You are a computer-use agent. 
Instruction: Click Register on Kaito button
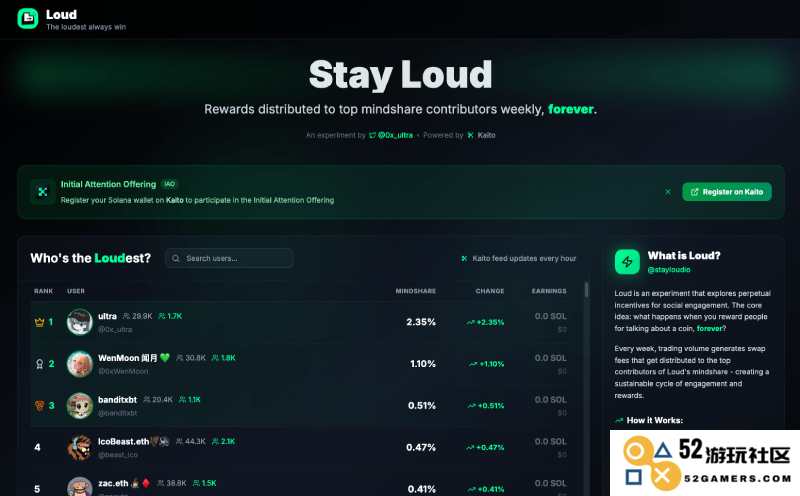click(x=727, y=192)
